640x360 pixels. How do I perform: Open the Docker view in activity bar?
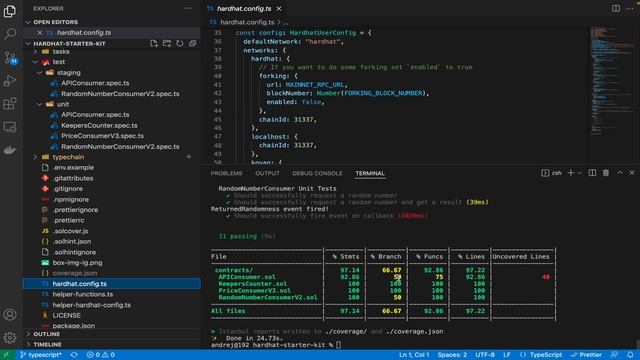pyautogui.click(x=9, y=150)
